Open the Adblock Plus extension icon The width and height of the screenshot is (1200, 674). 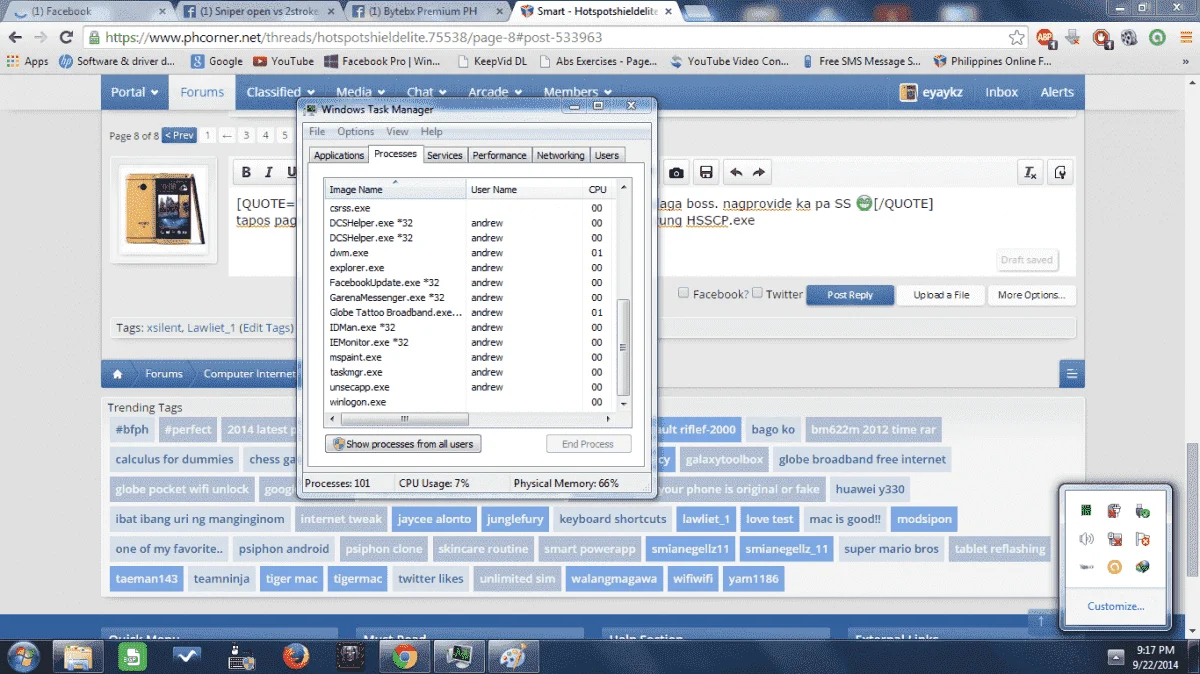(x=1045, y=38)
